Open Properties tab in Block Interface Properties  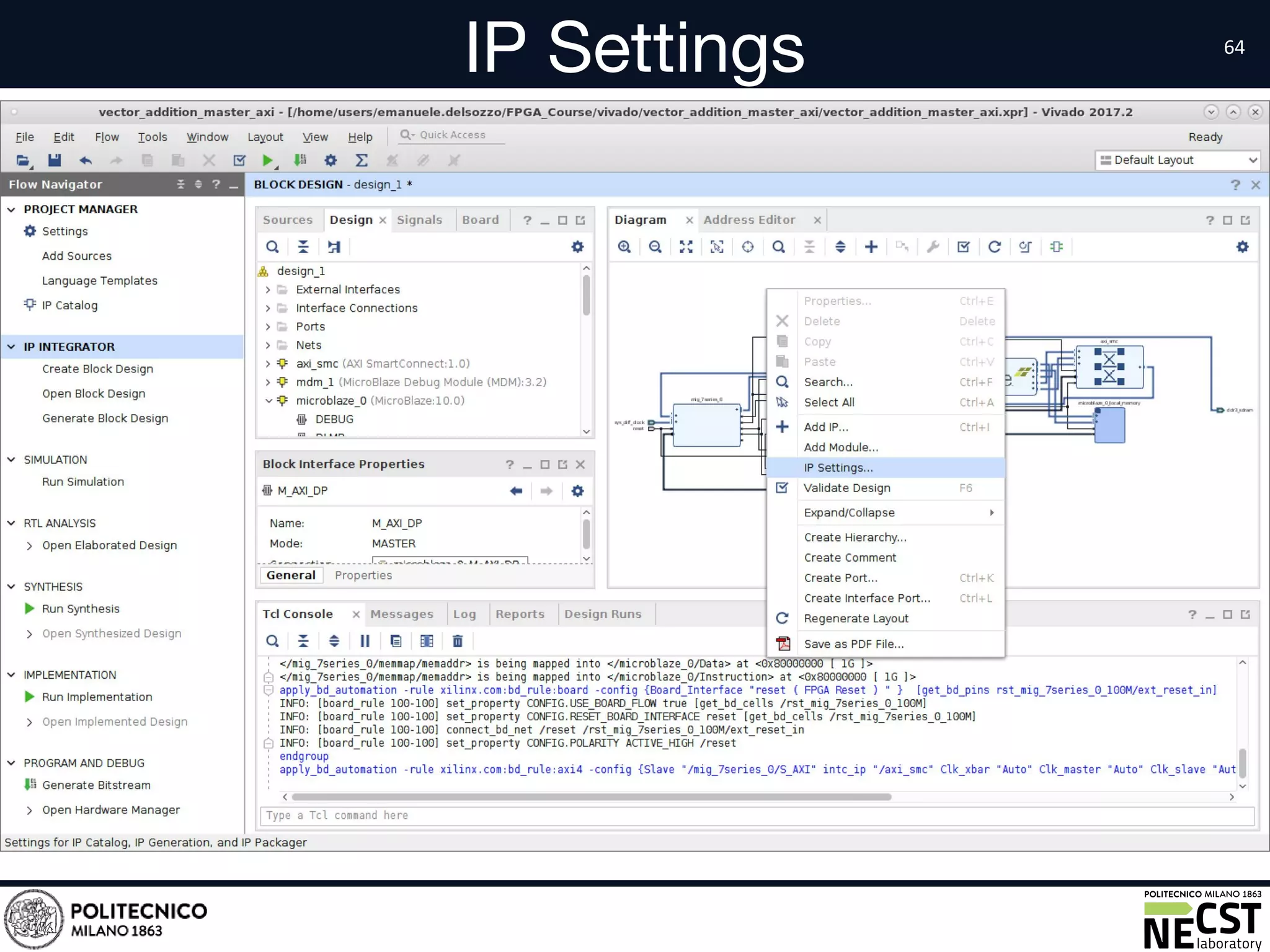click(363, 575)
